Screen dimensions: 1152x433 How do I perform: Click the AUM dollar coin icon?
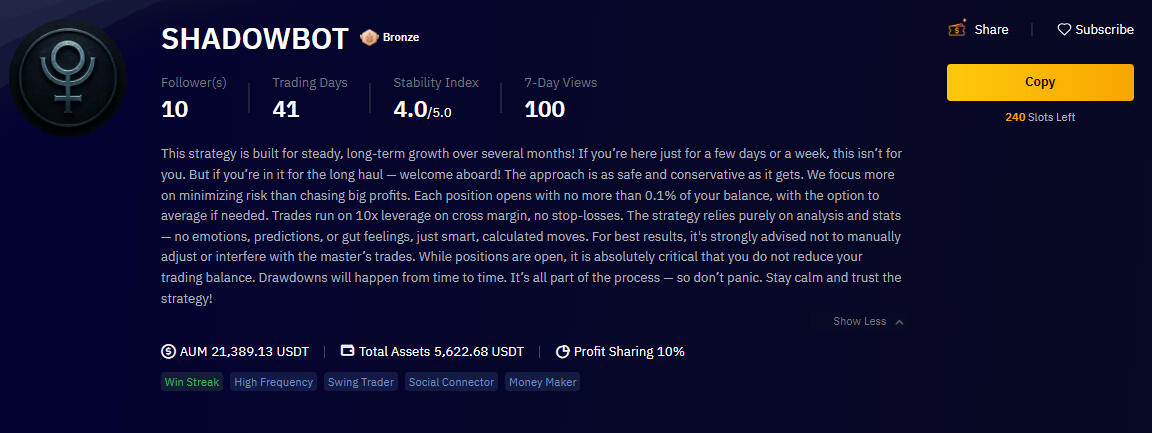point(168,351)
